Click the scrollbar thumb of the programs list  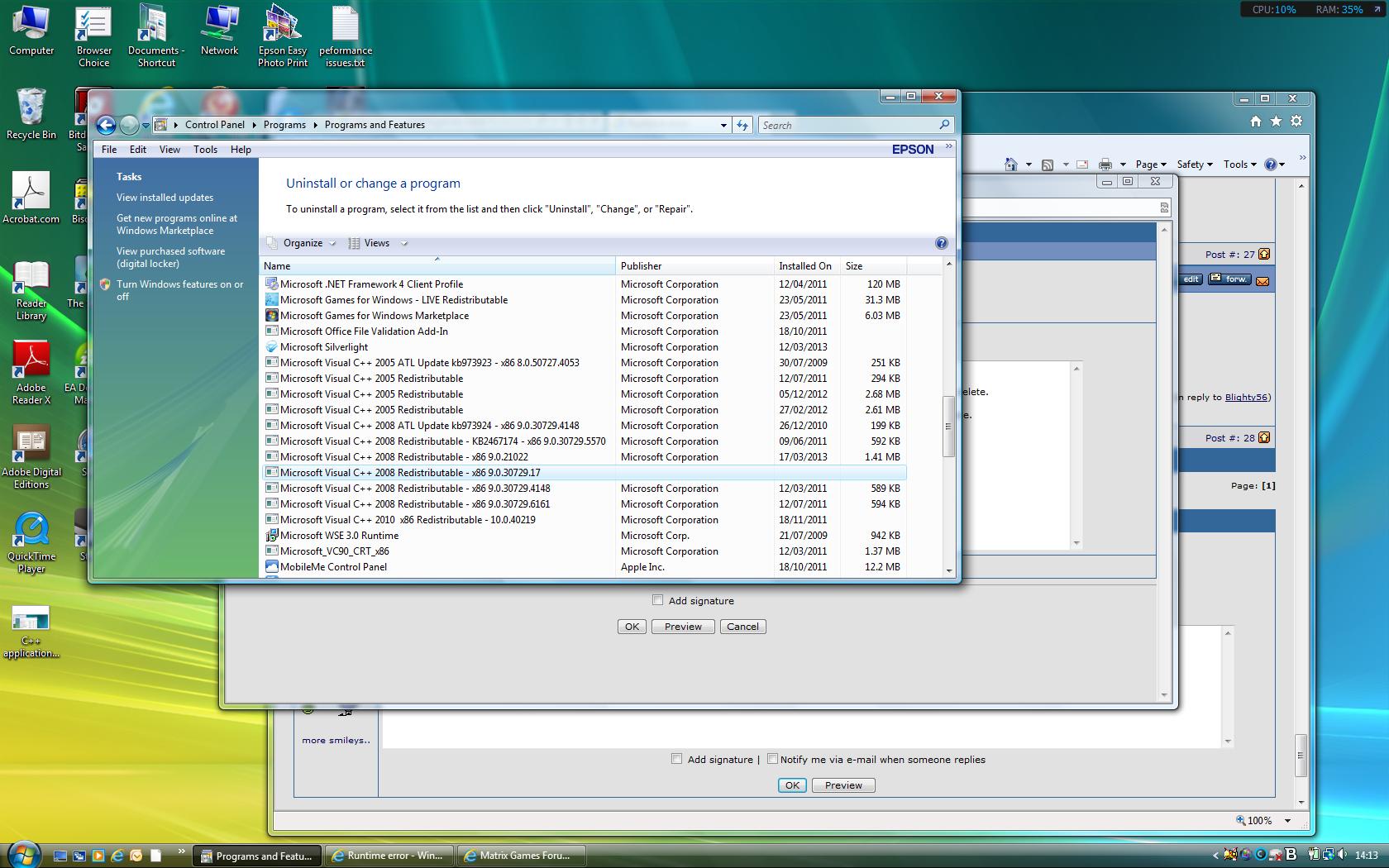tap(948, 427)
